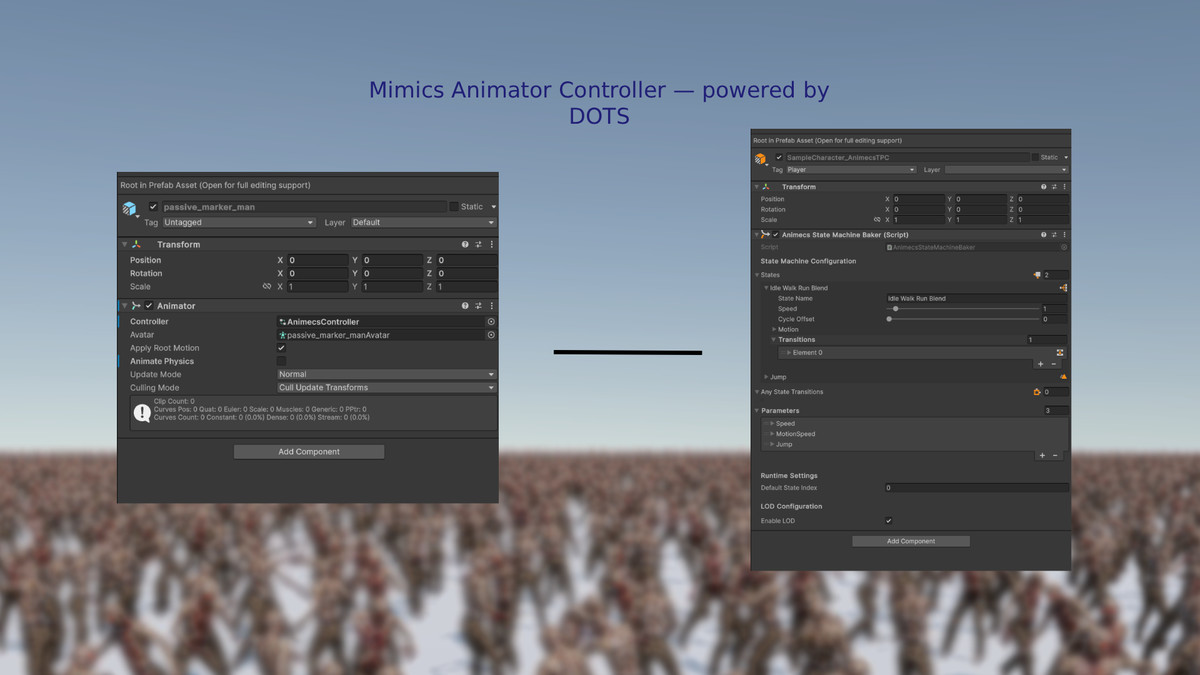The height and width of the screenshot is (675, 1200).
Task: Disable Animecs State Machine Baker script checkbox
Action: 775,235
